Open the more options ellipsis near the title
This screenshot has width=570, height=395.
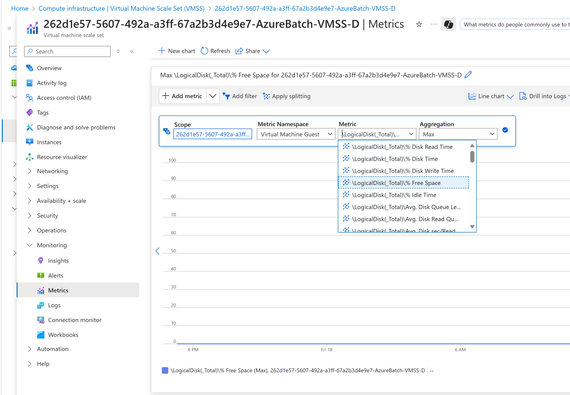click(x=434, y=24)
